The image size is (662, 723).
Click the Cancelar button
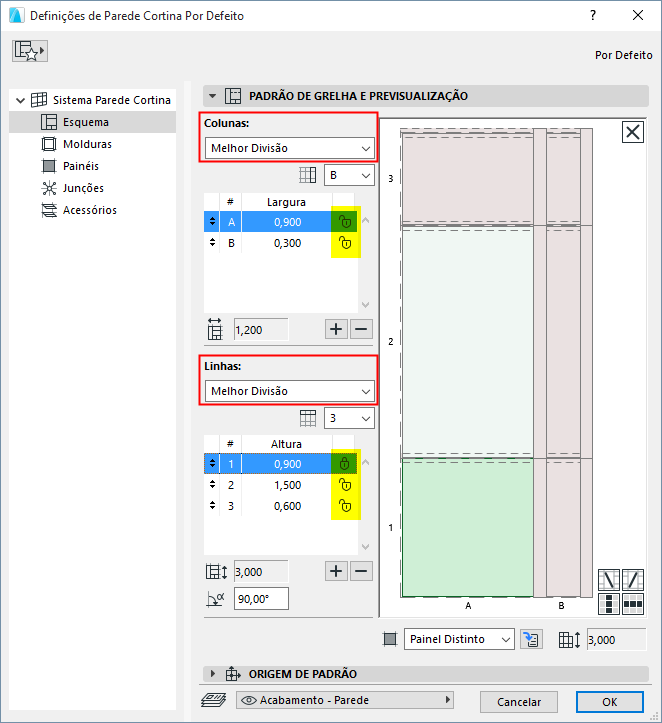click(519, 702)
